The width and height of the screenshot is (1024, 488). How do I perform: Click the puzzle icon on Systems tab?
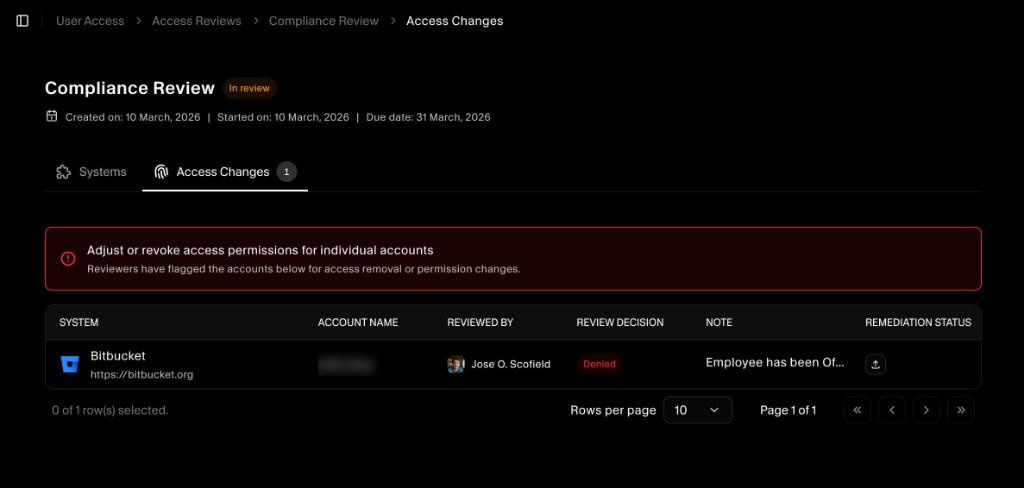pos(63,172)
